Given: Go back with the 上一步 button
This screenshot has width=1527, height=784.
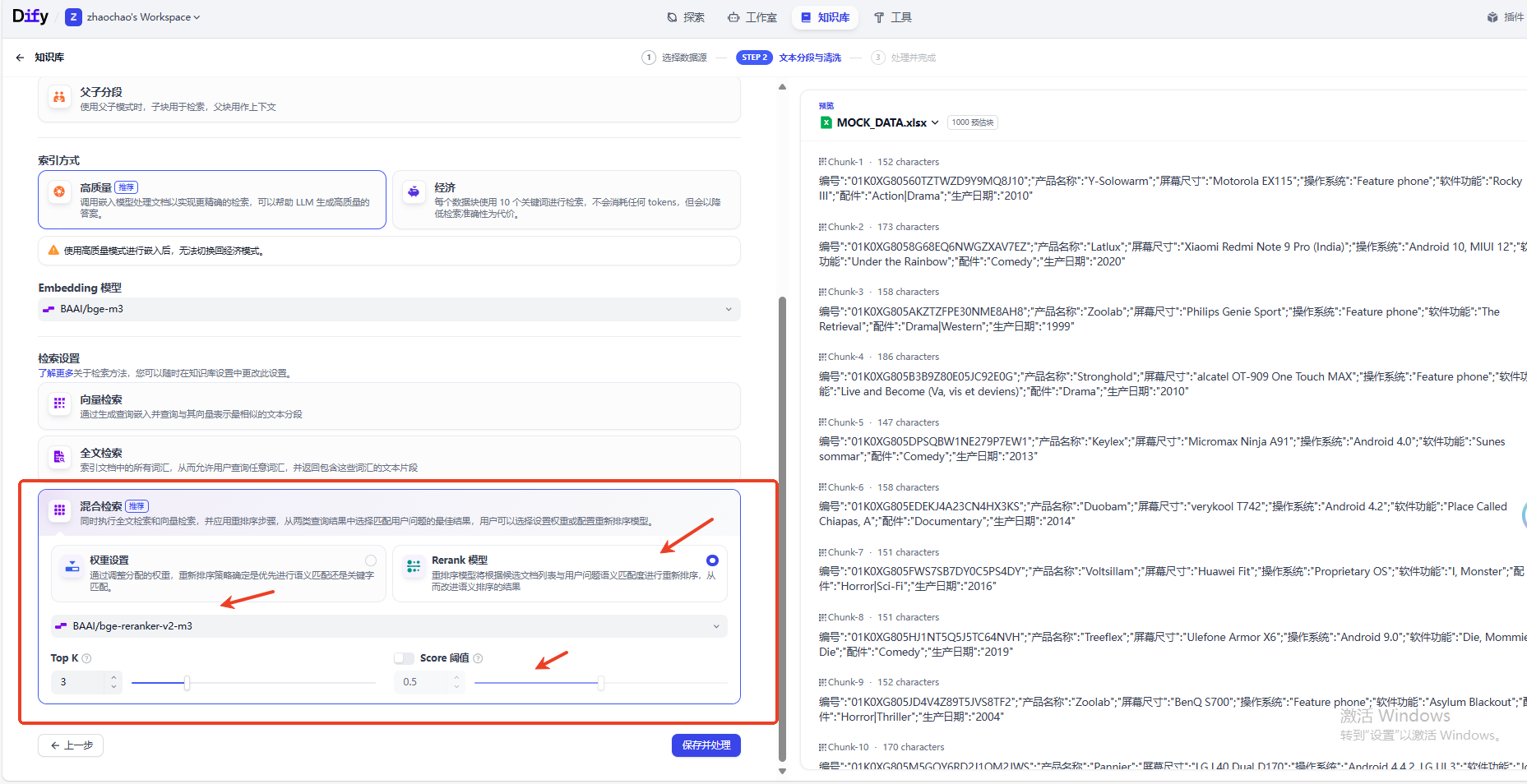Looking at the screenshot, I should (x=71, y=745).
